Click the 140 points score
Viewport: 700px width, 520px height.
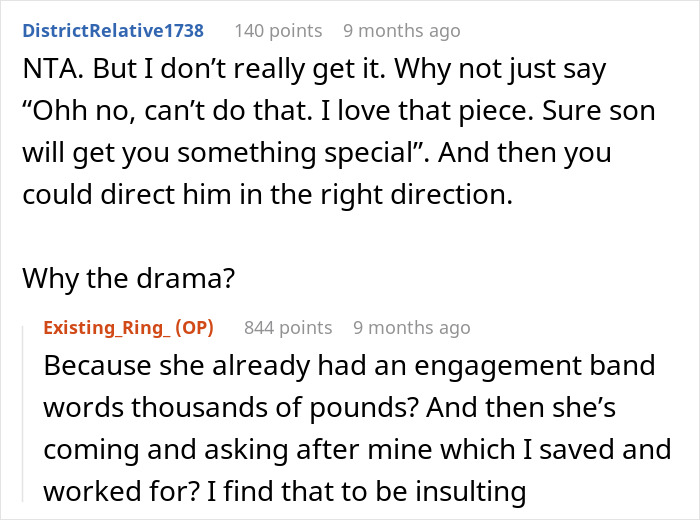pyautogui.click(x=278, y=30)
